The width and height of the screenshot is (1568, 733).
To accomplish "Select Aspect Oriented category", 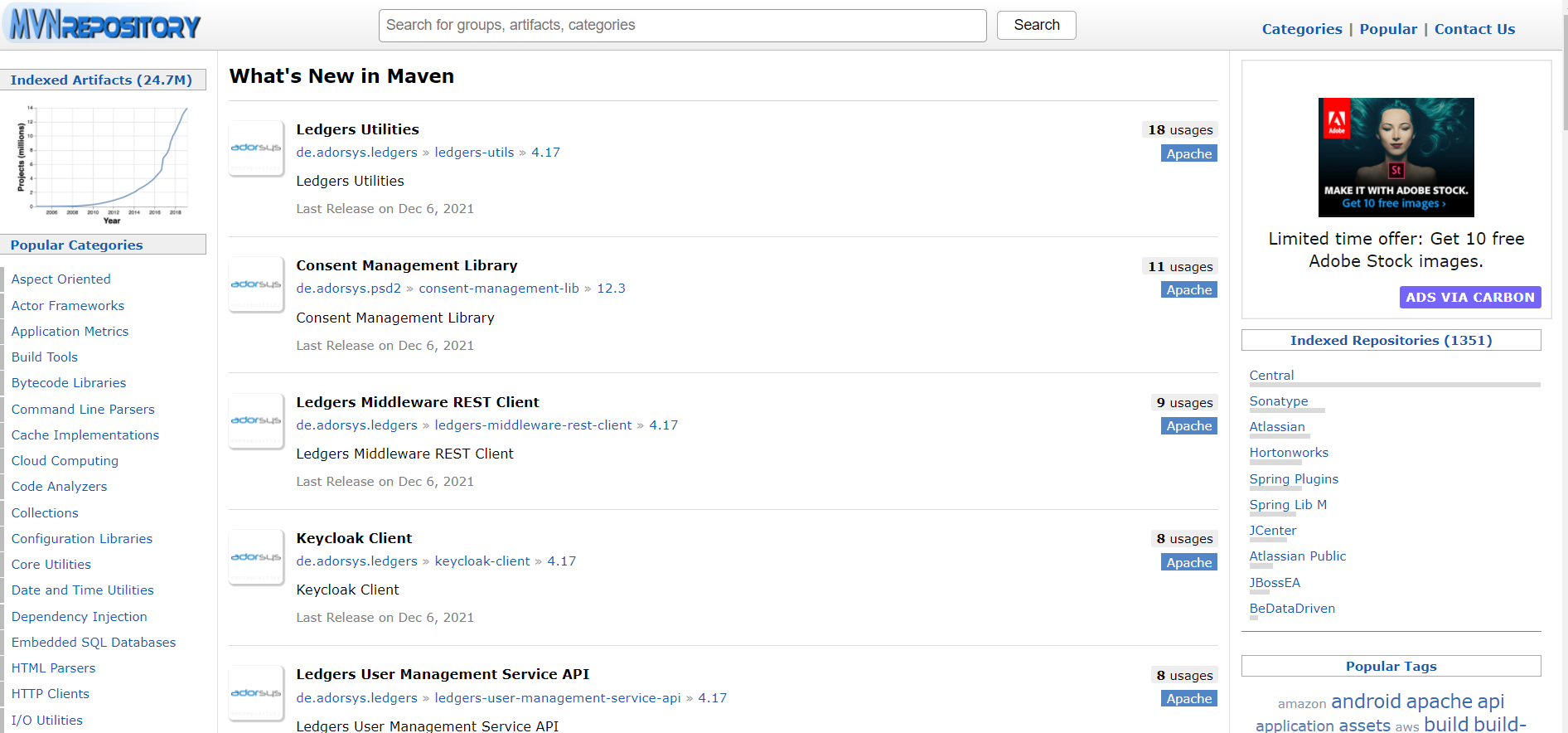I will (x=60, y=279).
